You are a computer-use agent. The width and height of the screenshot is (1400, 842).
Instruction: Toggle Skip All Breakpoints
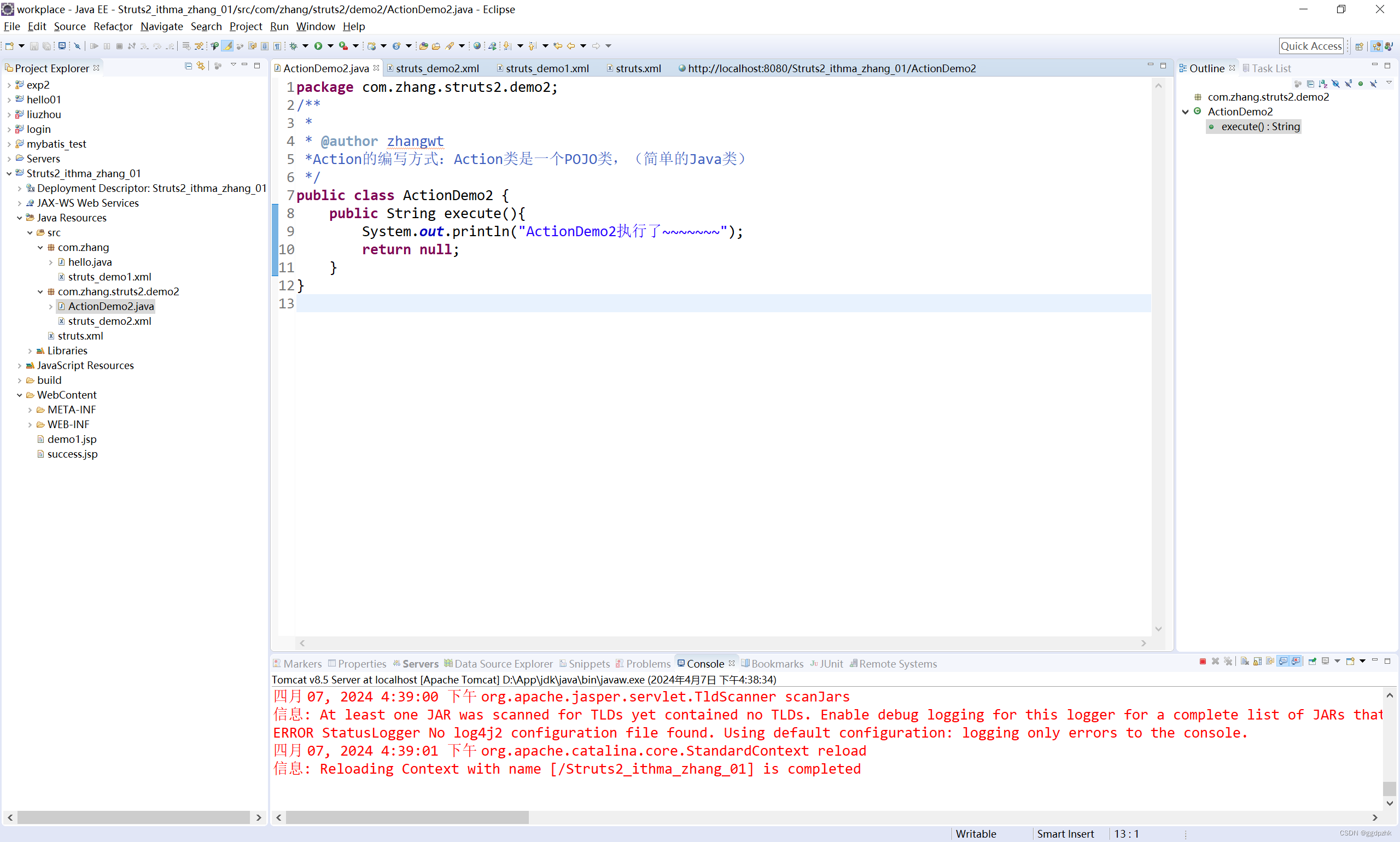(x=77, y=46)
